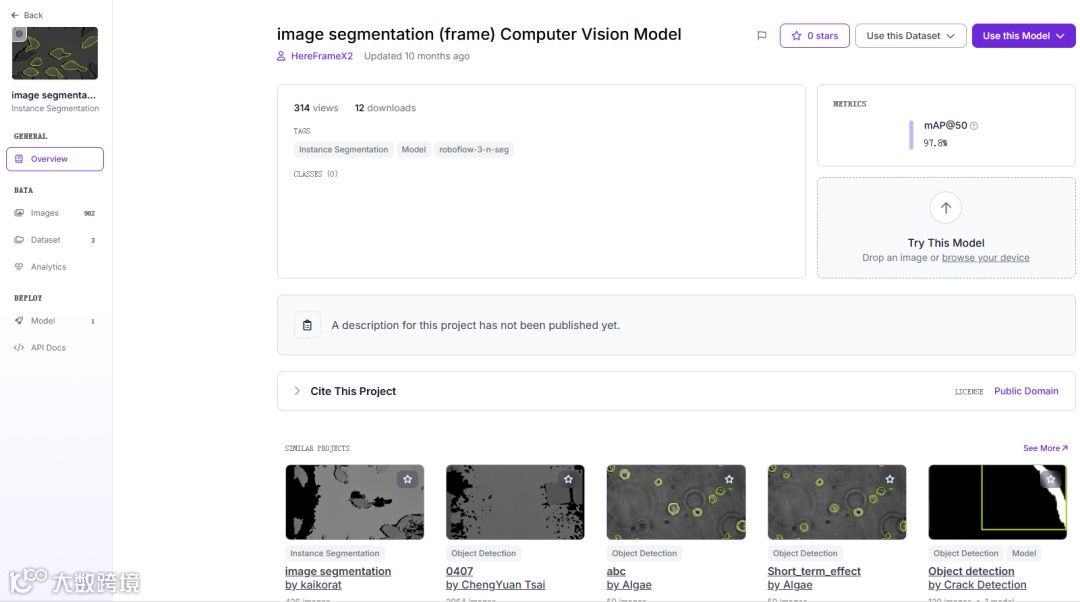Viewport: 1080px width, 602px height.
Task: Click the mAP@50 metric purple bar
Action: point(911,135)
